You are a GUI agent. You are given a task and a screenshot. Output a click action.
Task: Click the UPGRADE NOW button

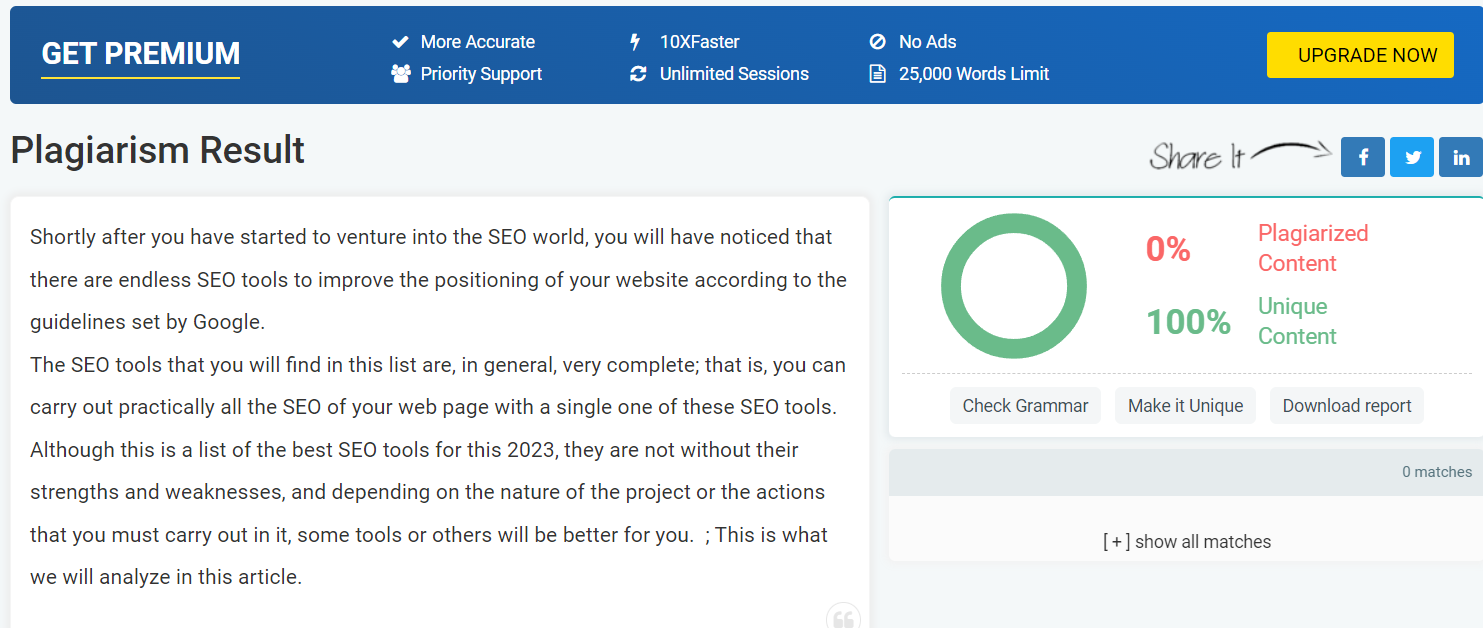1360,55
